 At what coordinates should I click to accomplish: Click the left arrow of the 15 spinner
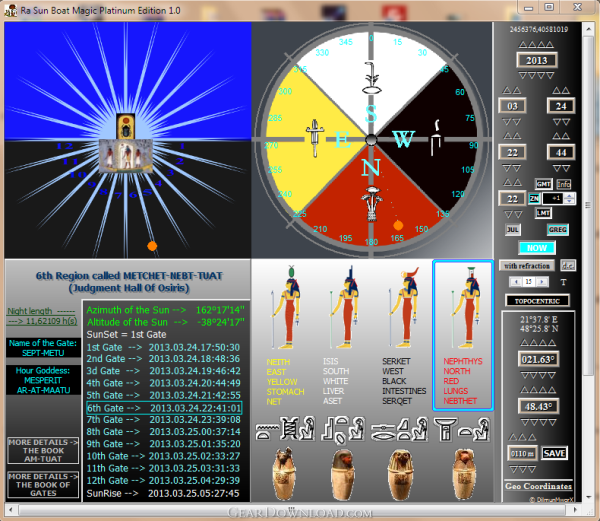click(516, 282)
